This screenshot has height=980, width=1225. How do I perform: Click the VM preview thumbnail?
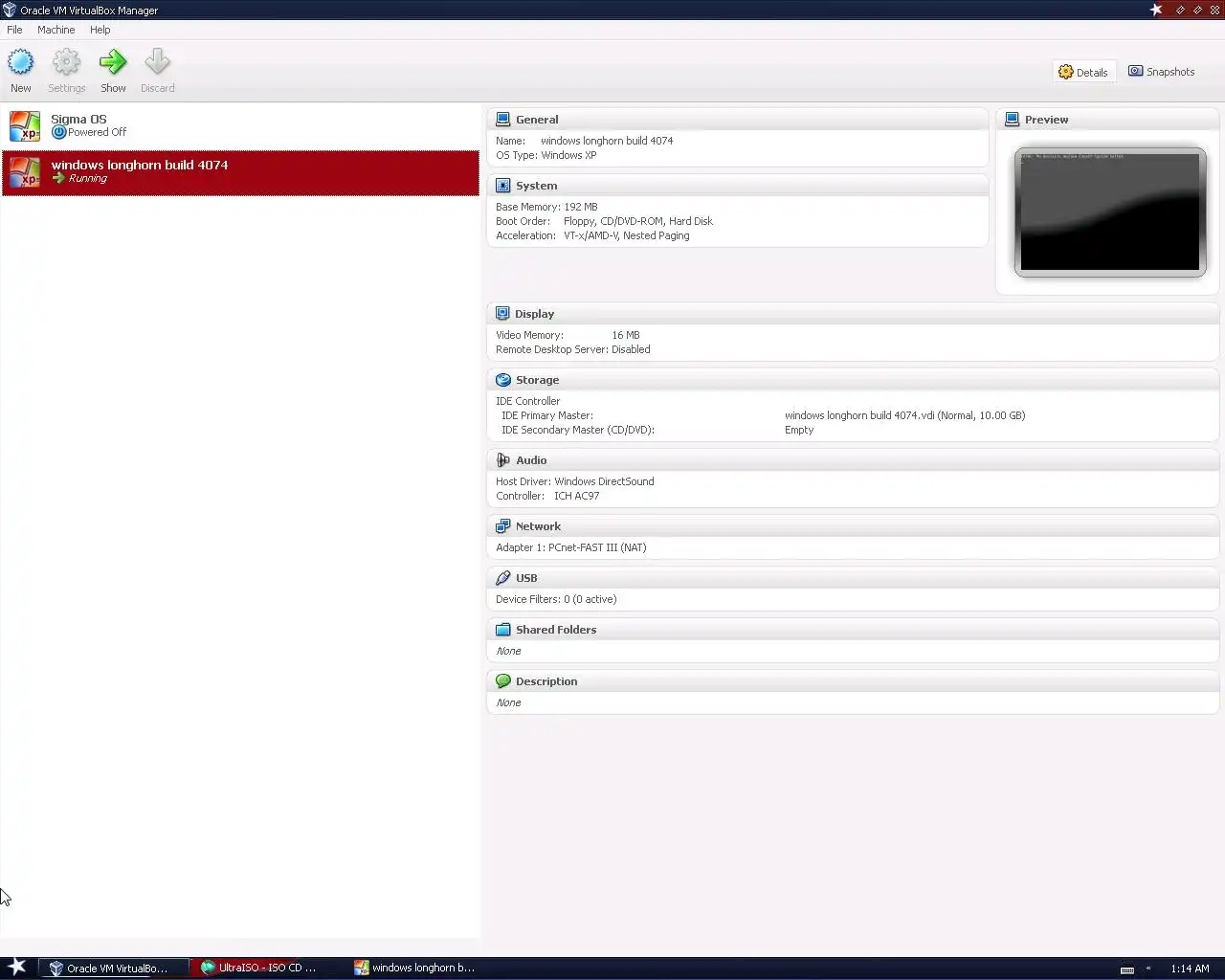click(1110, 212)
